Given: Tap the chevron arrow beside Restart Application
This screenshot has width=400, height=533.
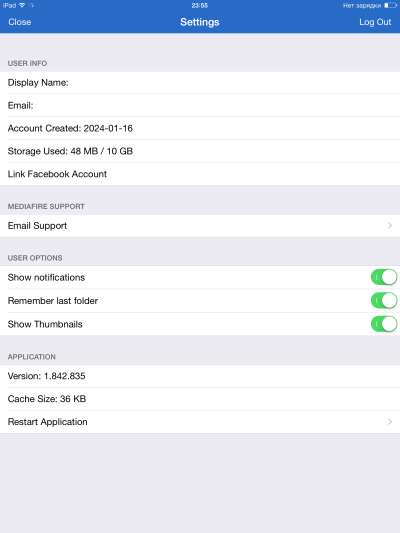Looking at the screenshot, I should (x=390, y=422).
